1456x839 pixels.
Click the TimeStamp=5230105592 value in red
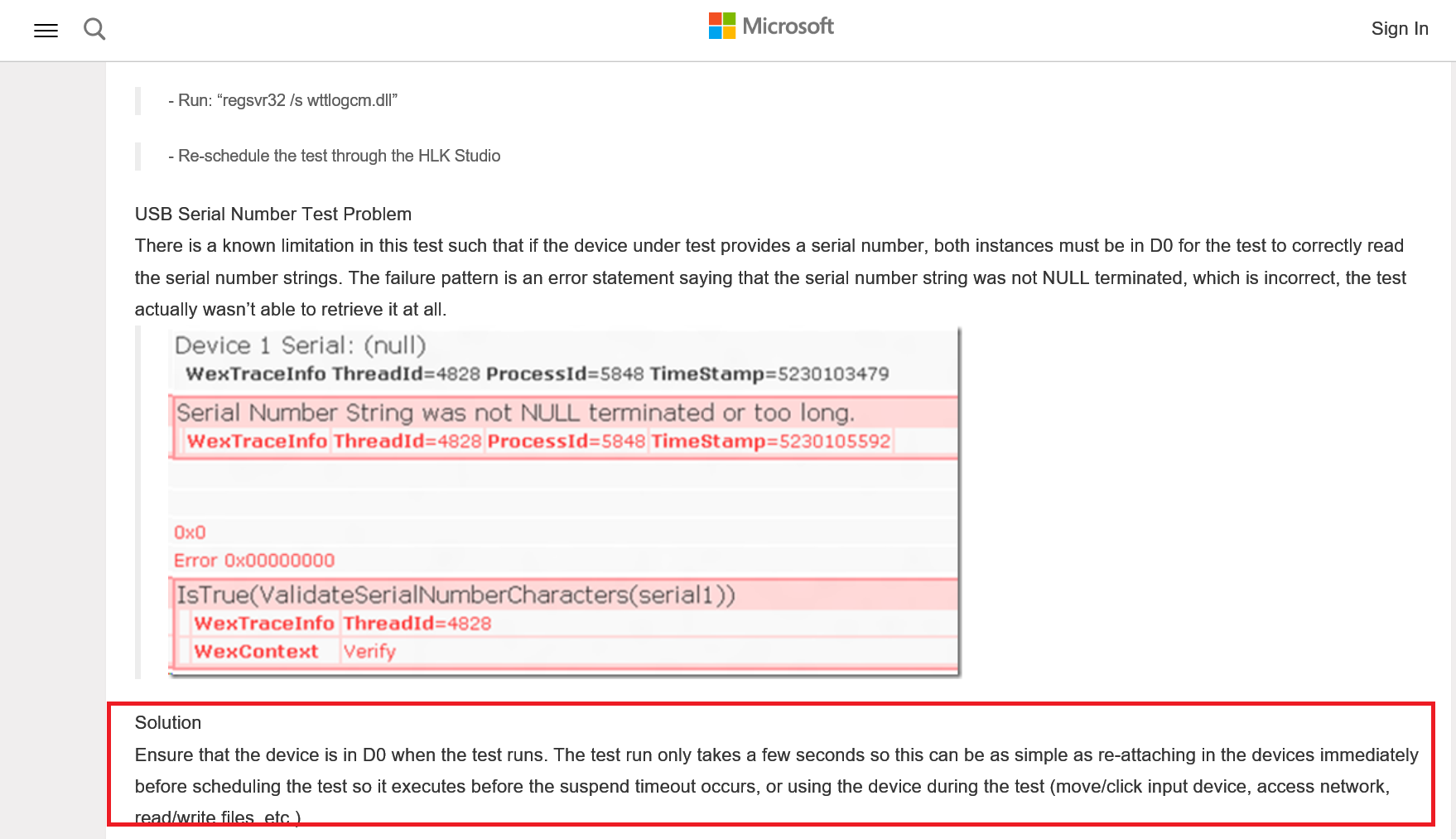(770, 441)
